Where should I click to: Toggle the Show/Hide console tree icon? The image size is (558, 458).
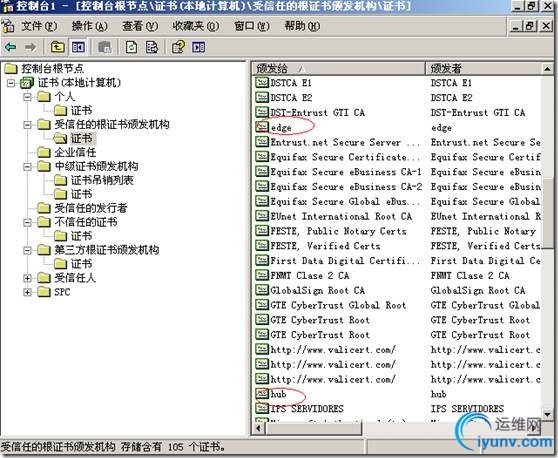(78, 47)
